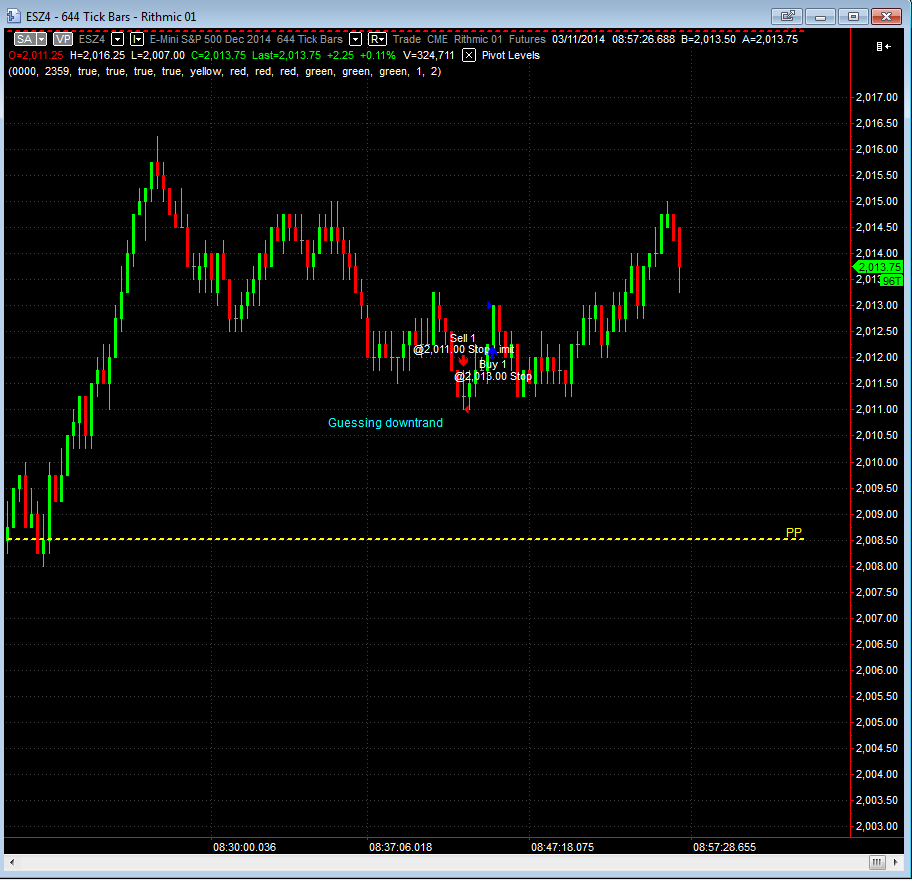The image size is (912, 881).
Task: Click the C=2,013.75 close value
Action: [x=218, y=55]
